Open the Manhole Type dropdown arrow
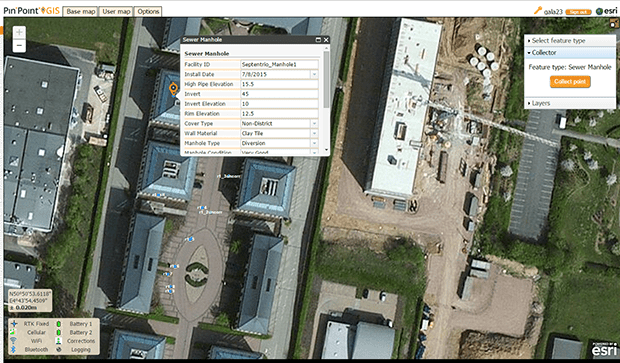This screenshot has height=363, width=620. [314, 143]
